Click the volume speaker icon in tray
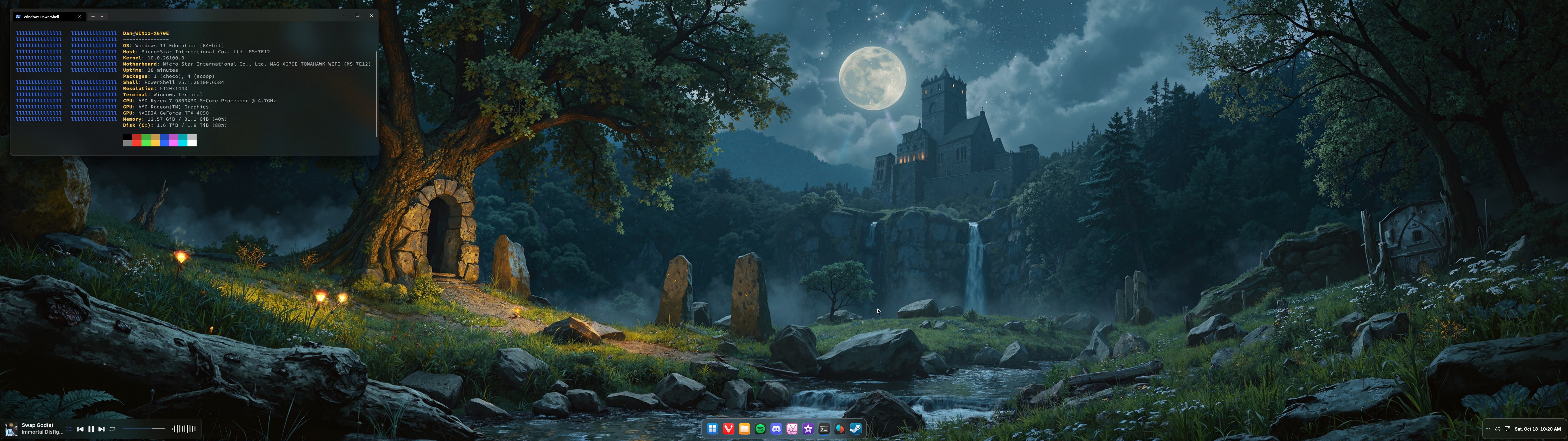1568x441 pixels. (1497, 429)
